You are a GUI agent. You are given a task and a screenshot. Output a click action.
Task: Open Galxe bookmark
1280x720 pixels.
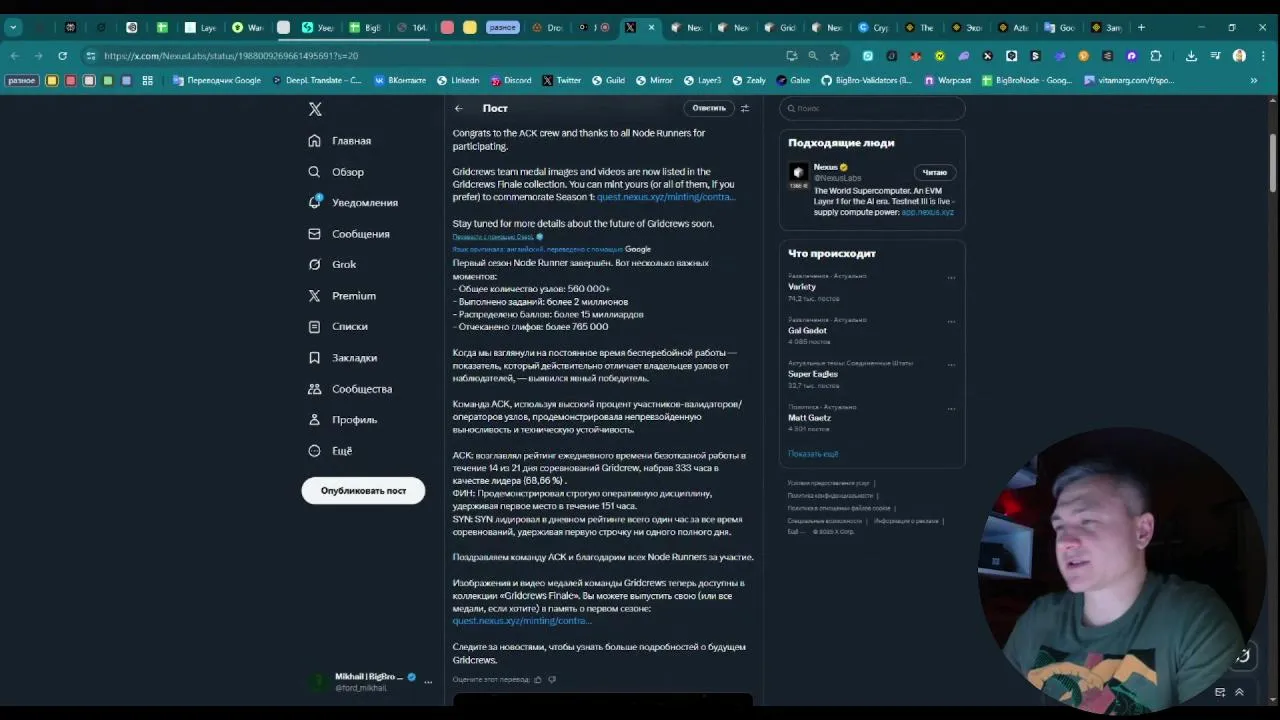(791, 80)
